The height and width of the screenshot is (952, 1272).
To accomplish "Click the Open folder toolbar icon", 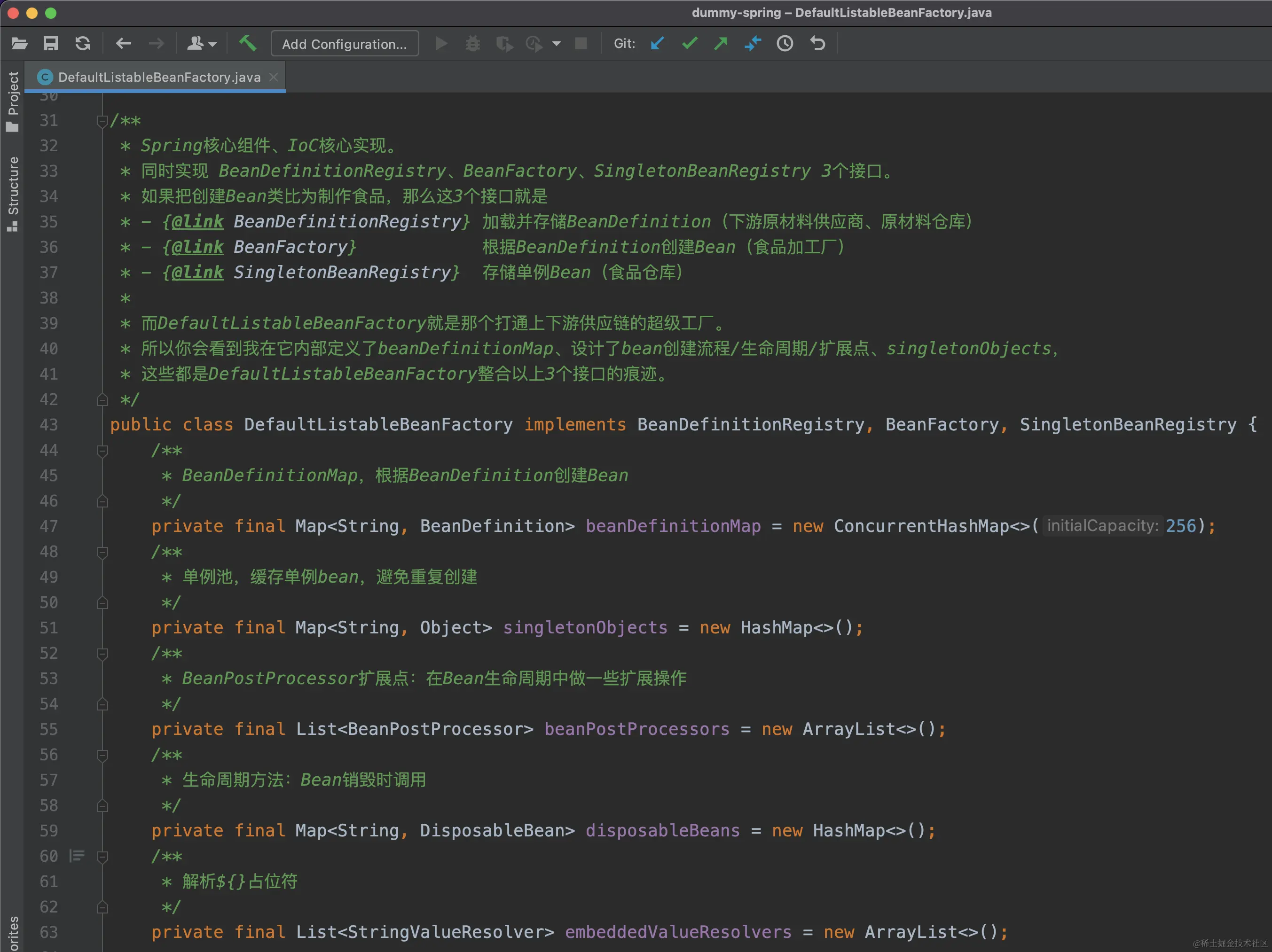I will 19,44.
